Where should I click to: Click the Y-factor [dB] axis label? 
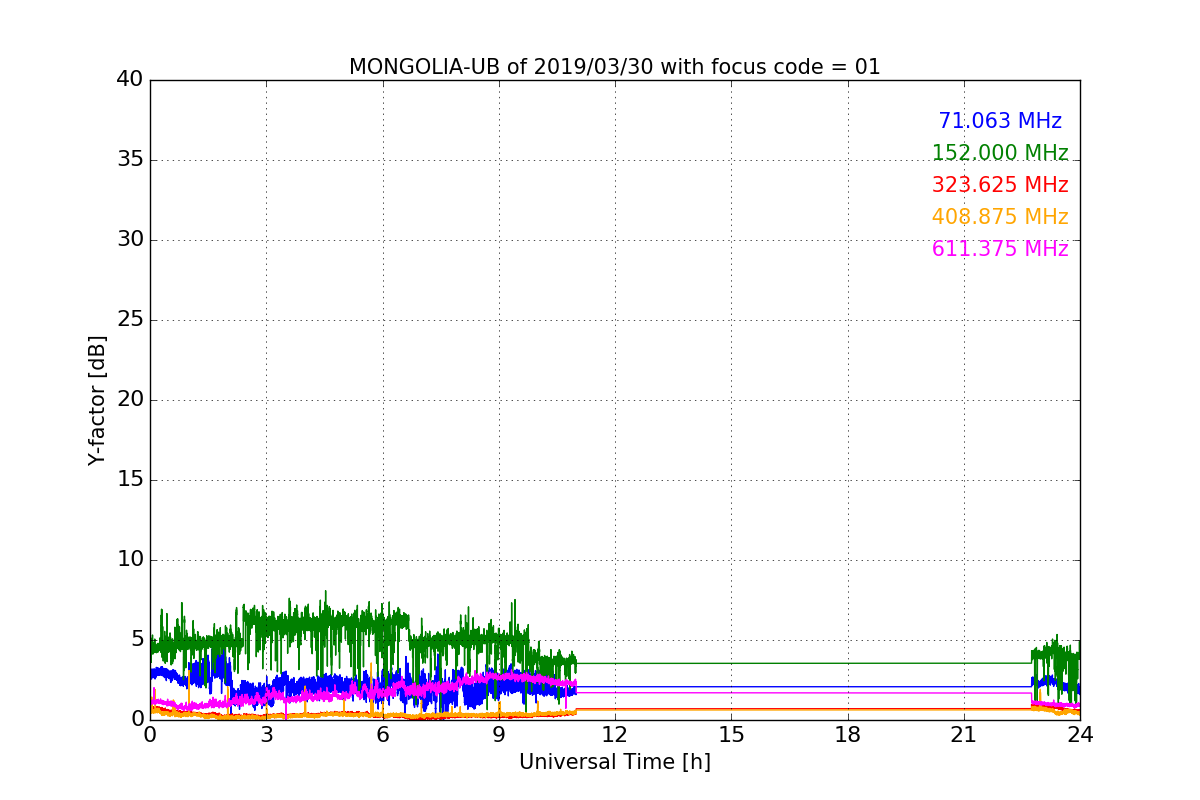pos(97,400)
